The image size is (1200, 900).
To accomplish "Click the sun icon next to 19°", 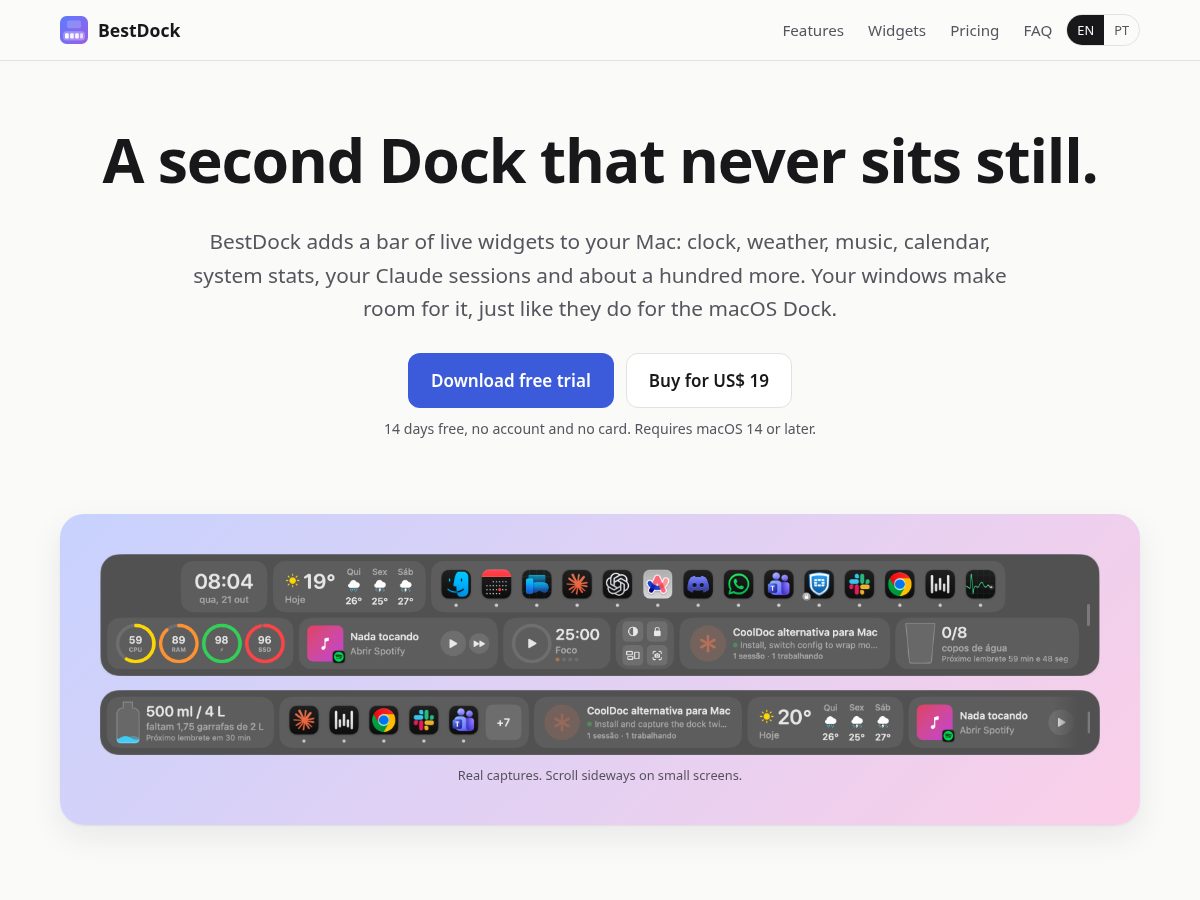I will coord(292,581).
